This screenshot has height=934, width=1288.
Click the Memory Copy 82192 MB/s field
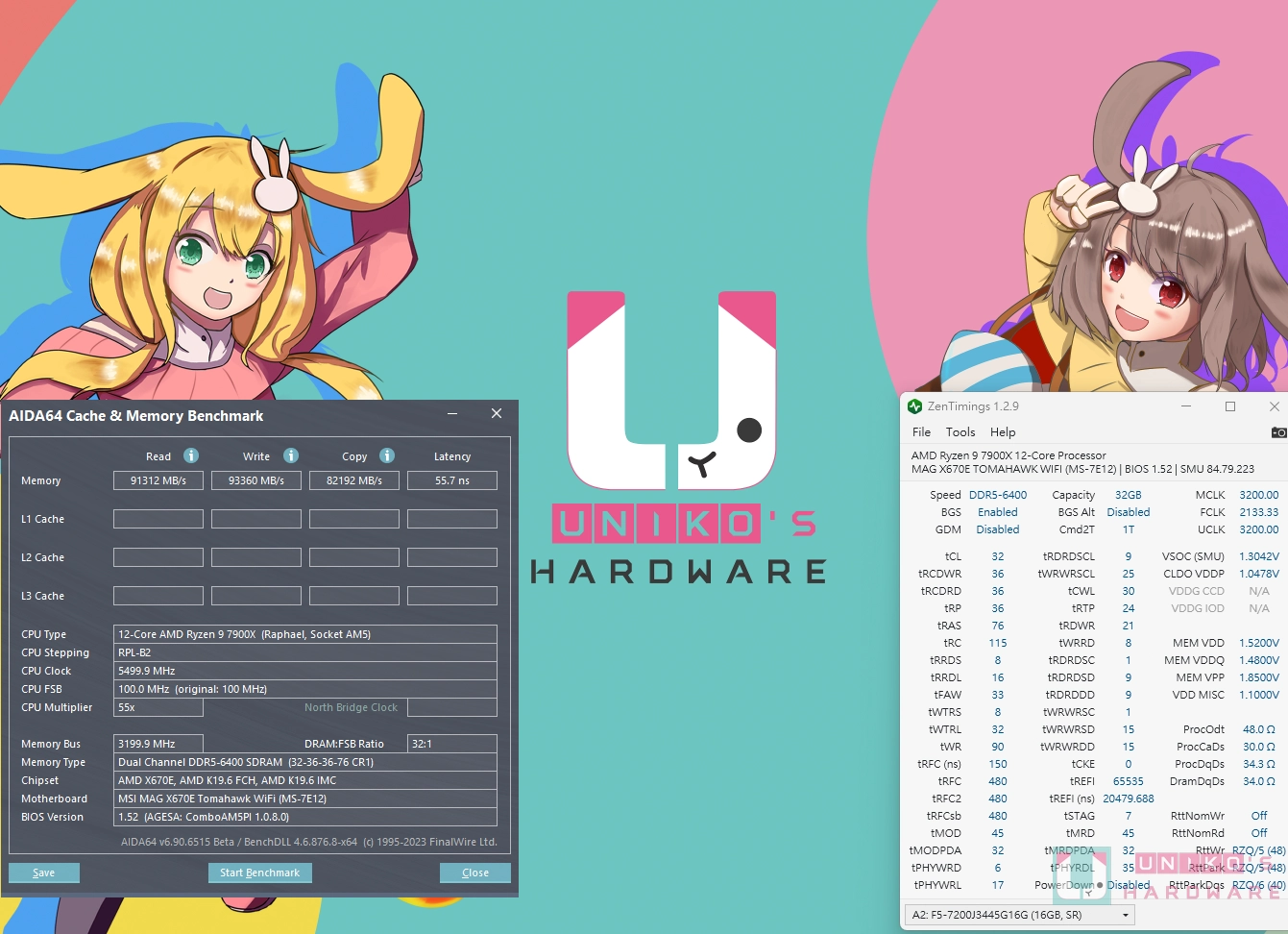pyautogui.click(x=354, y=480)
